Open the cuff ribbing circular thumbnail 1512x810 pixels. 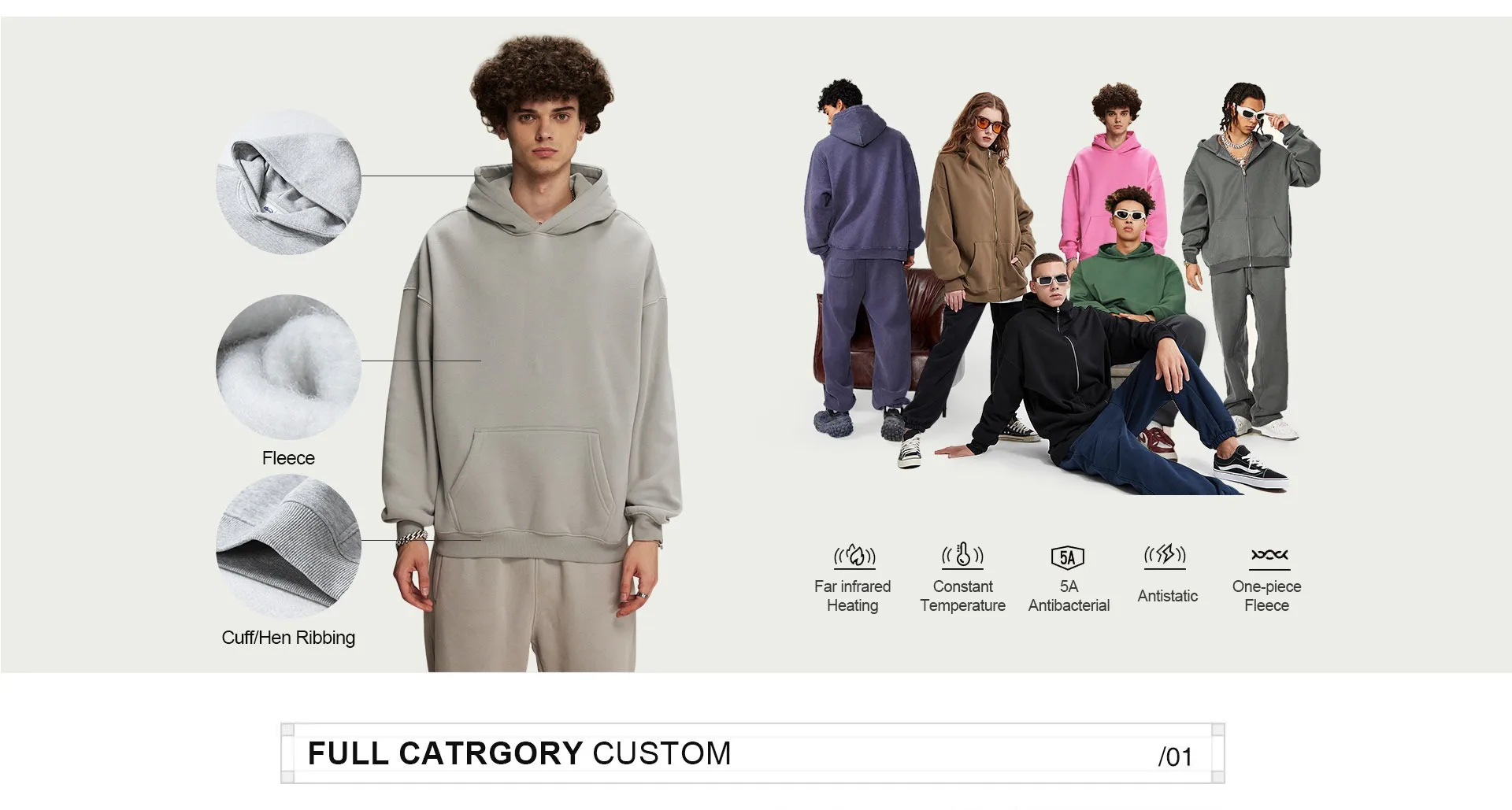point(289,546)
